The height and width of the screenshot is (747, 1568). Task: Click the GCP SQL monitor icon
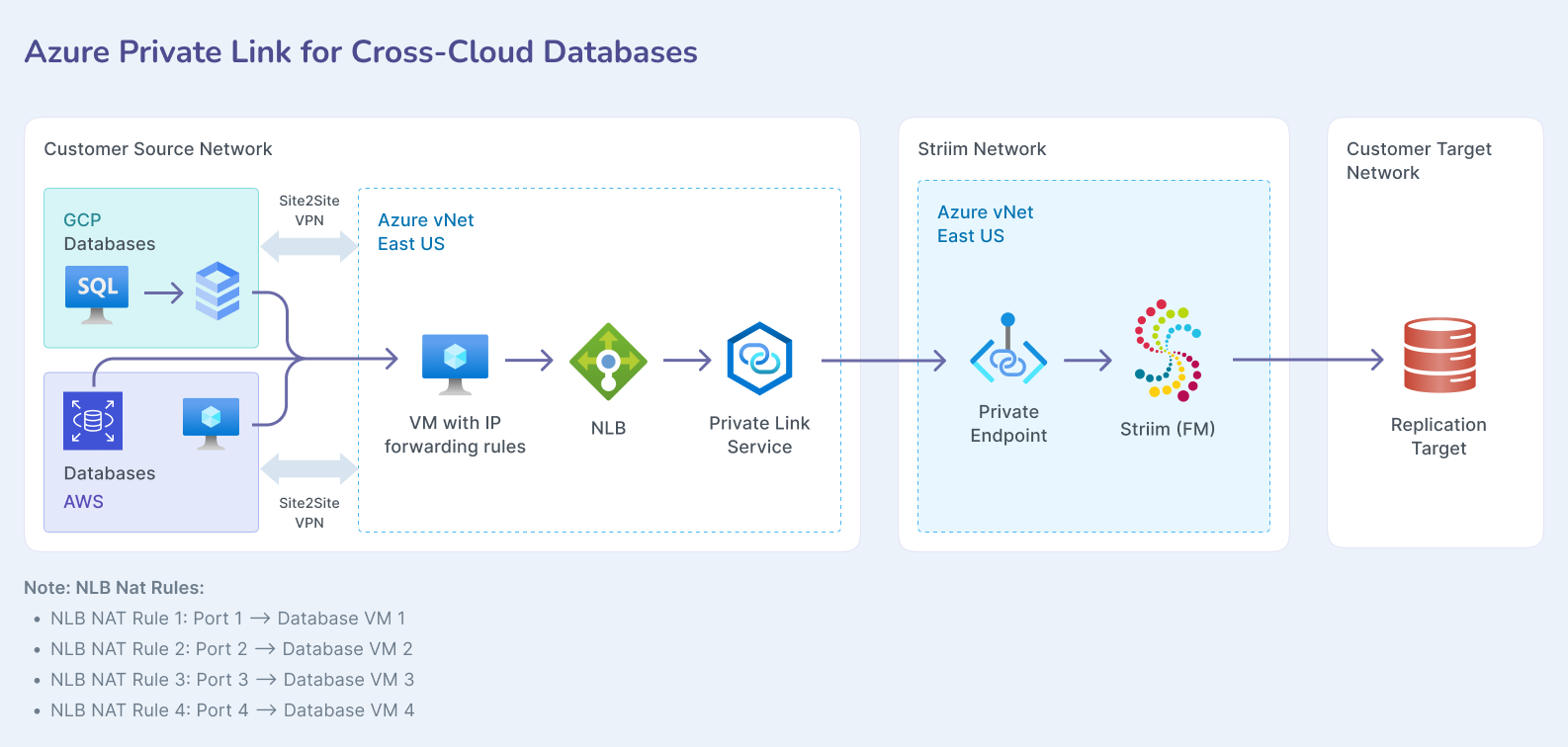coord(97,293)
